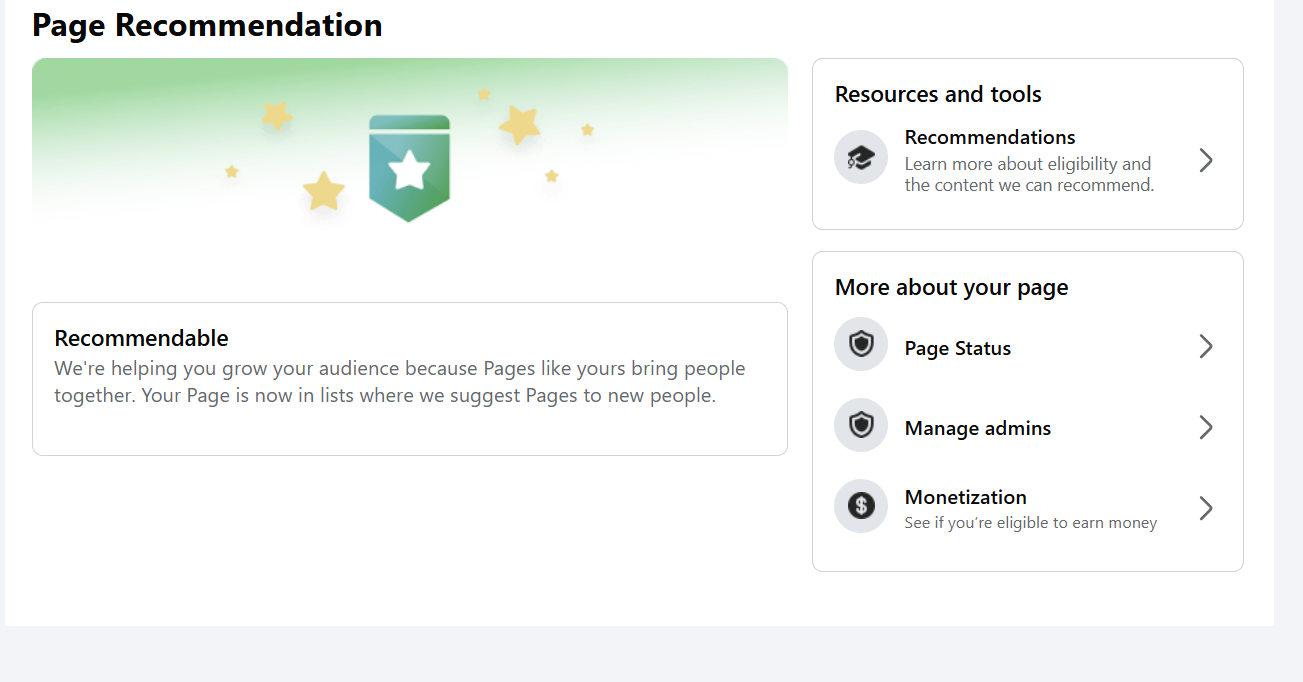
Task: Click the shield icon next to Page Status
Action: pyautogui.click(x=860, y=345)
